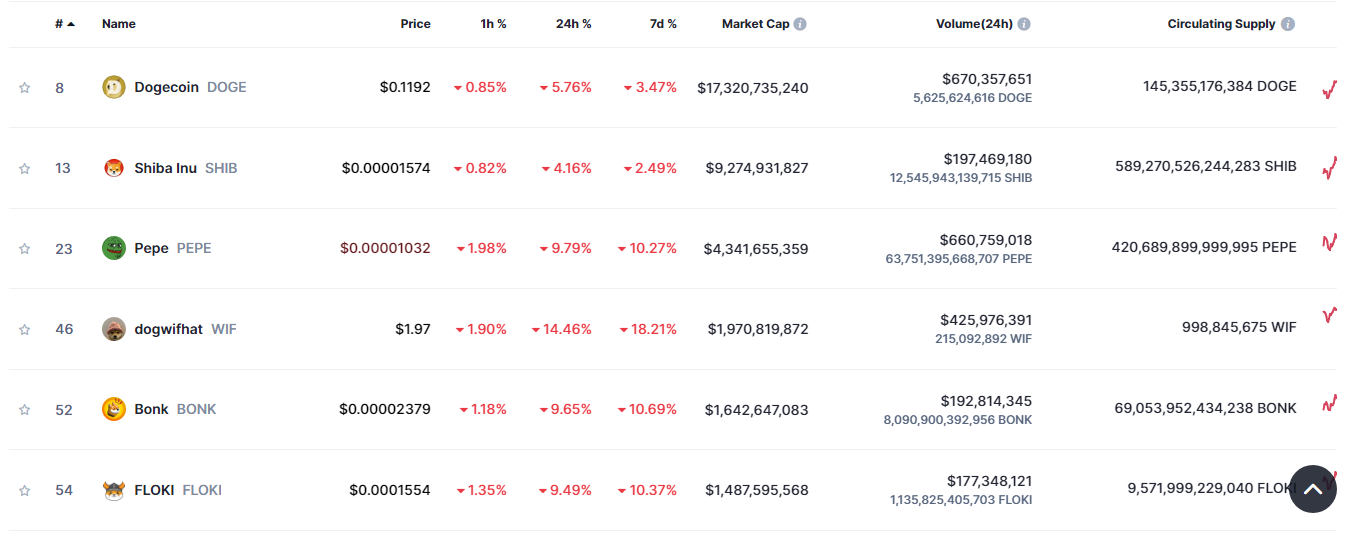The width and height of the screenshot is (1345, 533).
Task: Sort the table by rank # column
Action: [65, 24]
